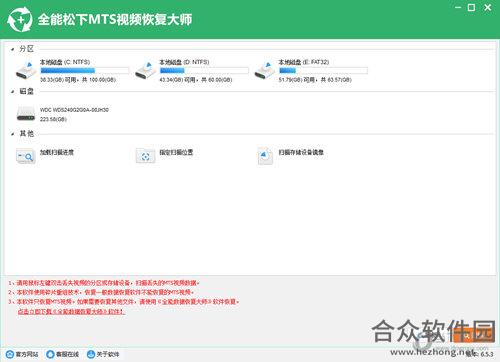This screenshot has height=362, width=500.
Task: Click the 扫描存储设备镜像 label
Action: [x=301, y=152]
